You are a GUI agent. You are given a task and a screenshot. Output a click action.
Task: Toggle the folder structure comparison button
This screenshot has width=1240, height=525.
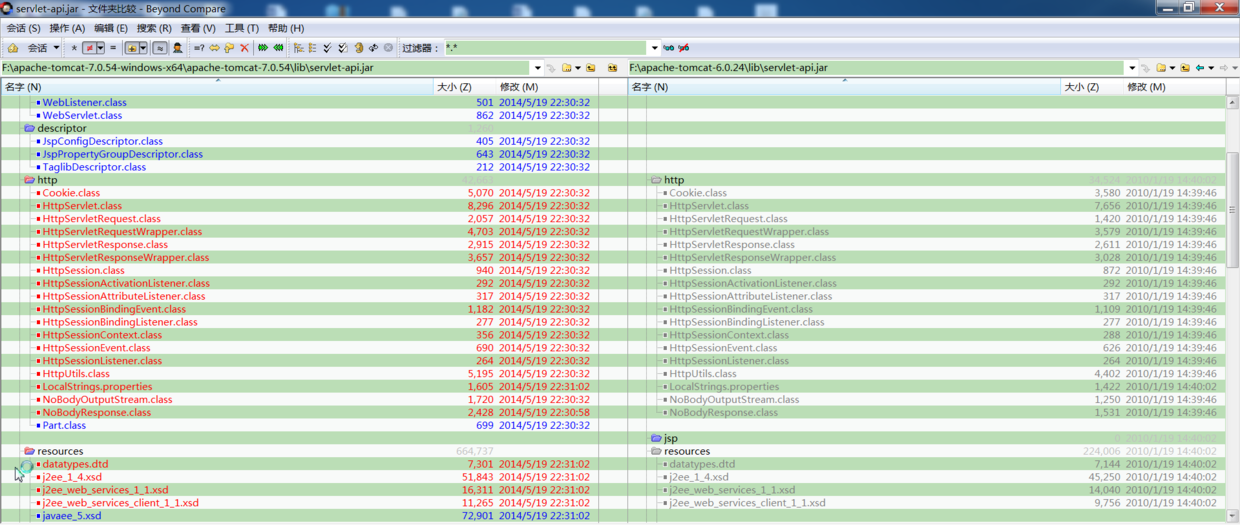click(x=132, y=47)
